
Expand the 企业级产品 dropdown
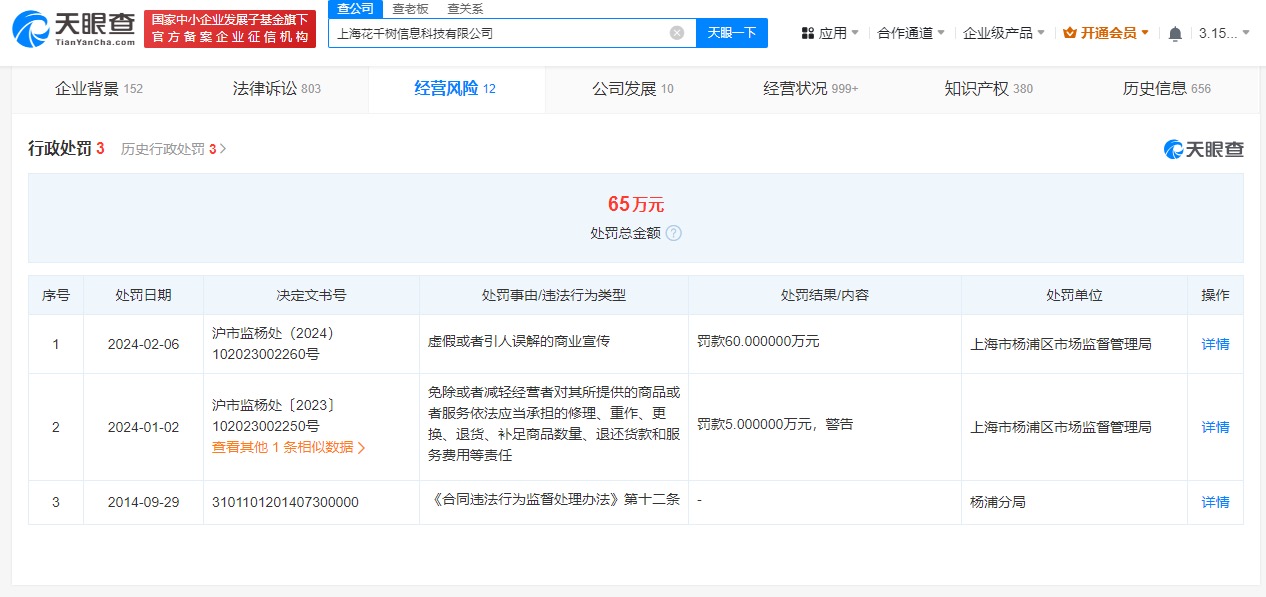click(1004, 33)
